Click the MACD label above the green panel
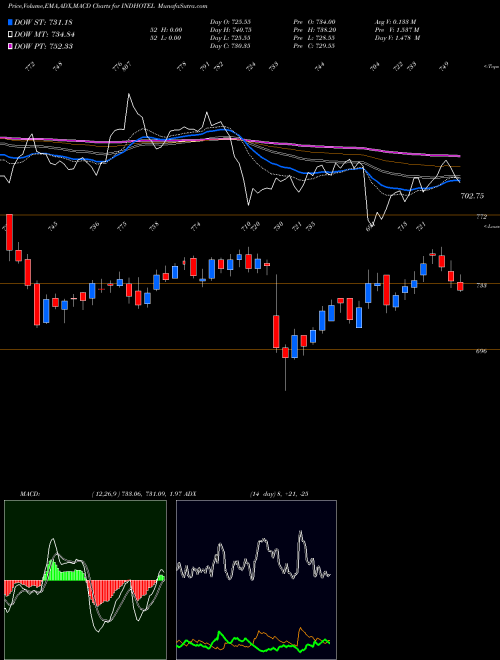The width and height of the screenshot is (500, 660). click(x=30, y=494)
